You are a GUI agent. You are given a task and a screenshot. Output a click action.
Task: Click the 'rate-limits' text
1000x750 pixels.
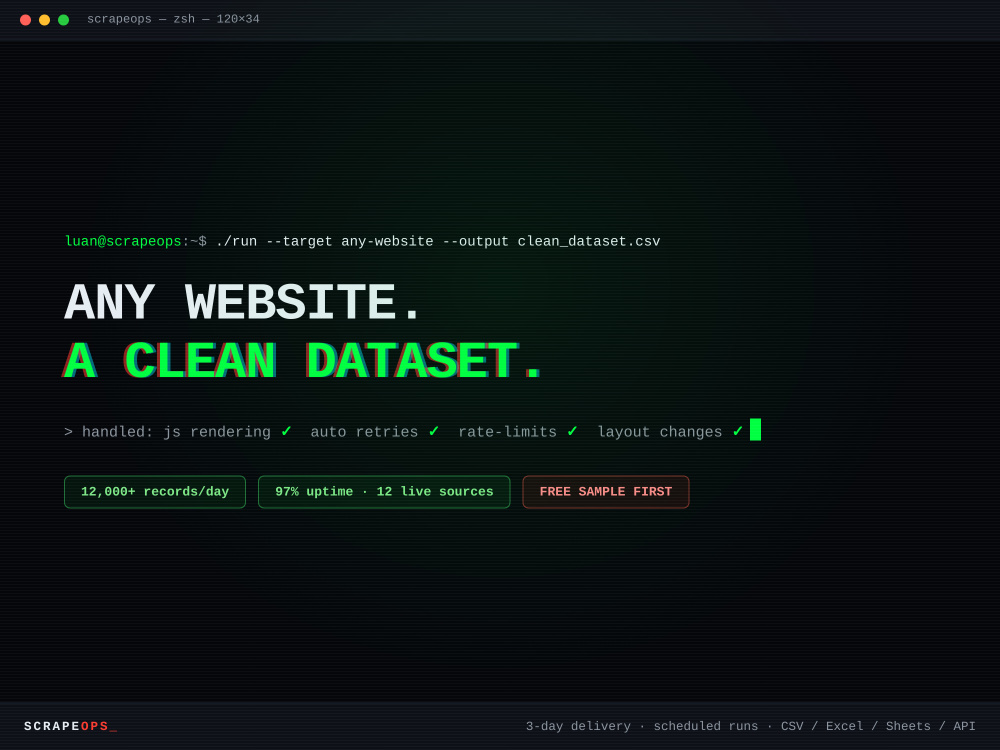coord(508,432)
